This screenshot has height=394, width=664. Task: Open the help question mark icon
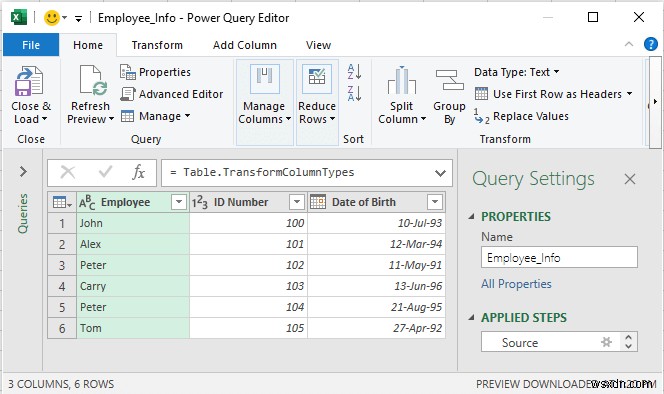point(650,44)
